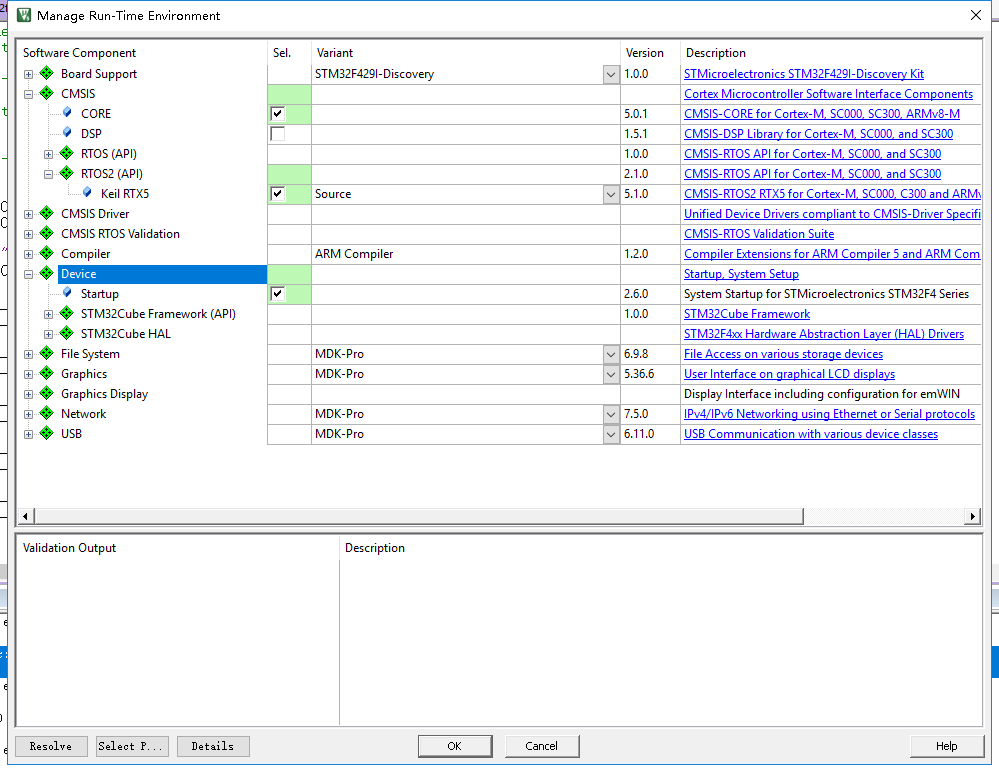
Task: Collapse the CMSIS tree node
Action: (x=28, y=94)
